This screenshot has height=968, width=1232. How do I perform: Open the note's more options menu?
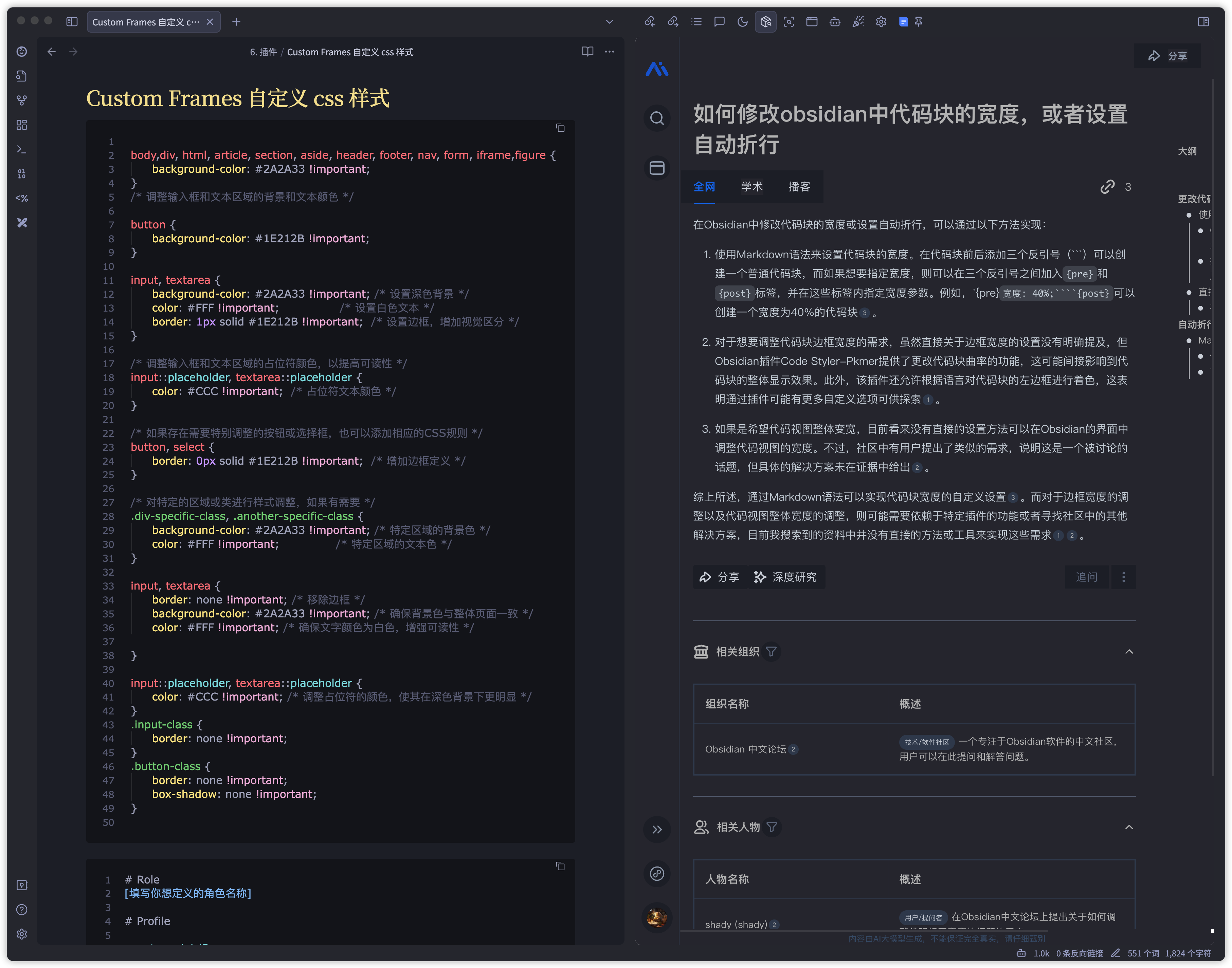(610, 52)
